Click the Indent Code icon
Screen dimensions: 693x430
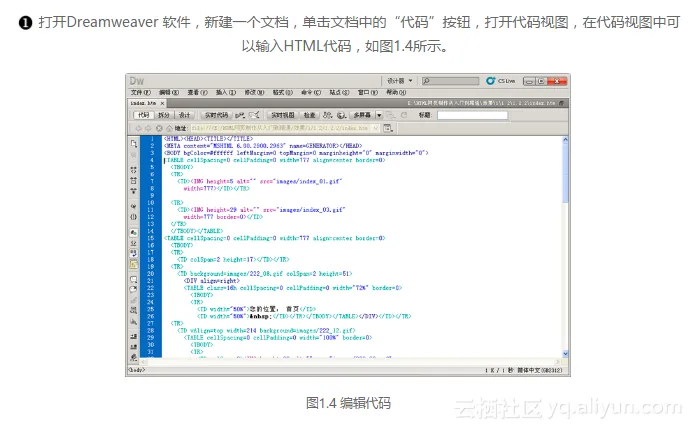pos(134,337)
